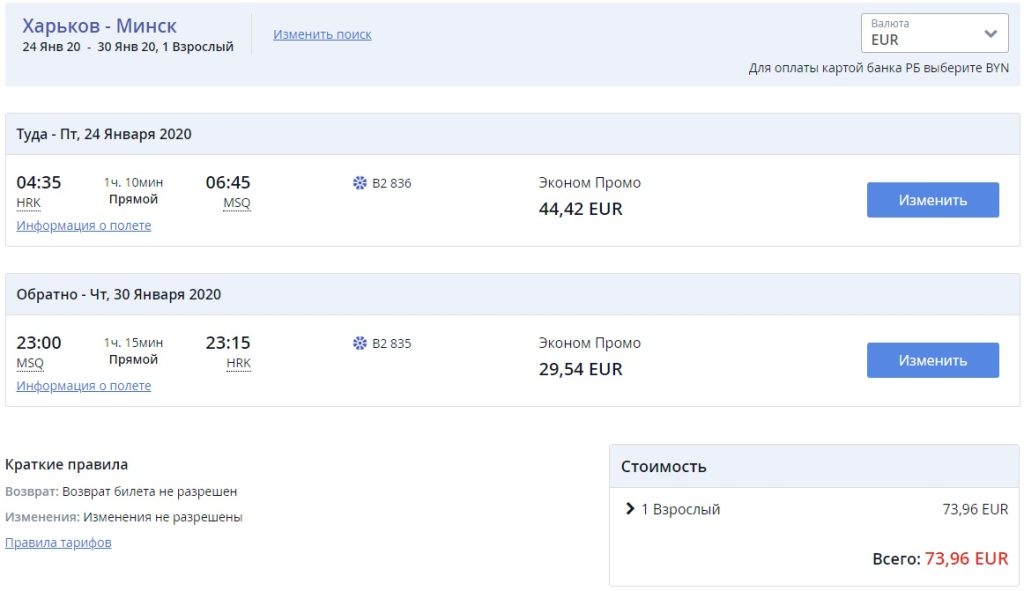Open the Правила тарифов link
The image size is (1024, 591).
pos(58,543)
